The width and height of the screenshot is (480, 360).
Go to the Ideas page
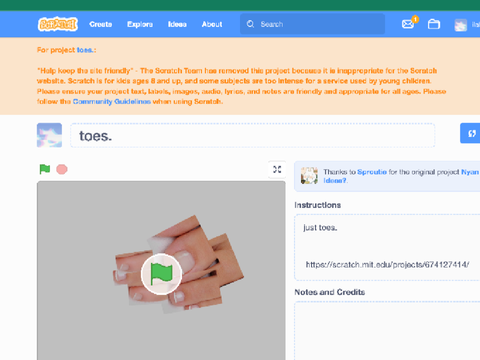177,24
